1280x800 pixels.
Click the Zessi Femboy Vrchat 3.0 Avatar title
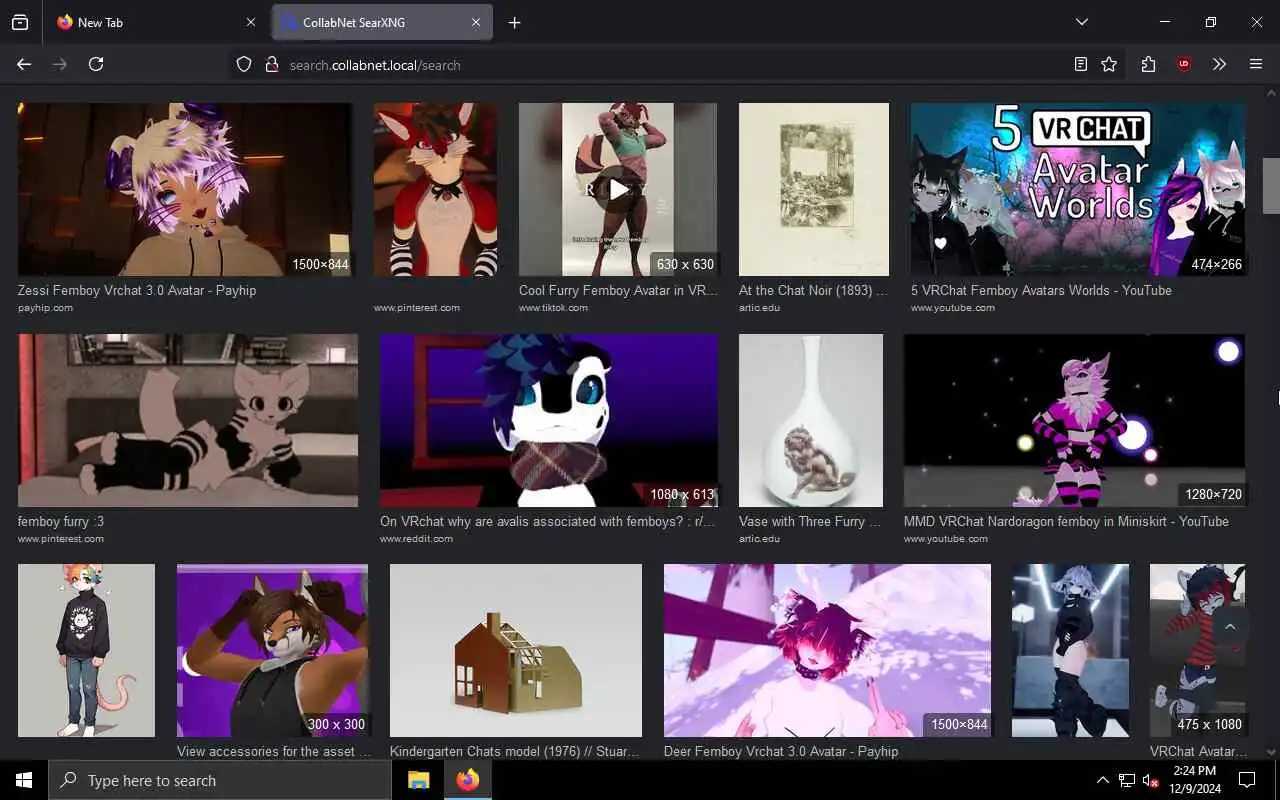click(x=137, y=290)
